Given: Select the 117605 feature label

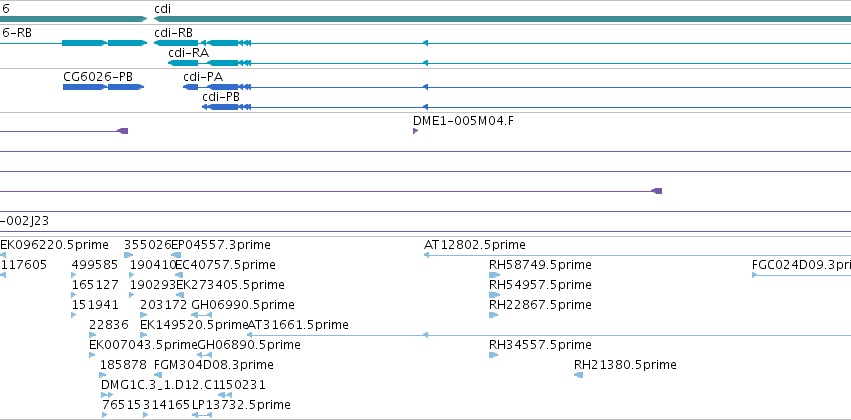Looking at the screenshot, I should pyautogui.click(x=24, y=265).
